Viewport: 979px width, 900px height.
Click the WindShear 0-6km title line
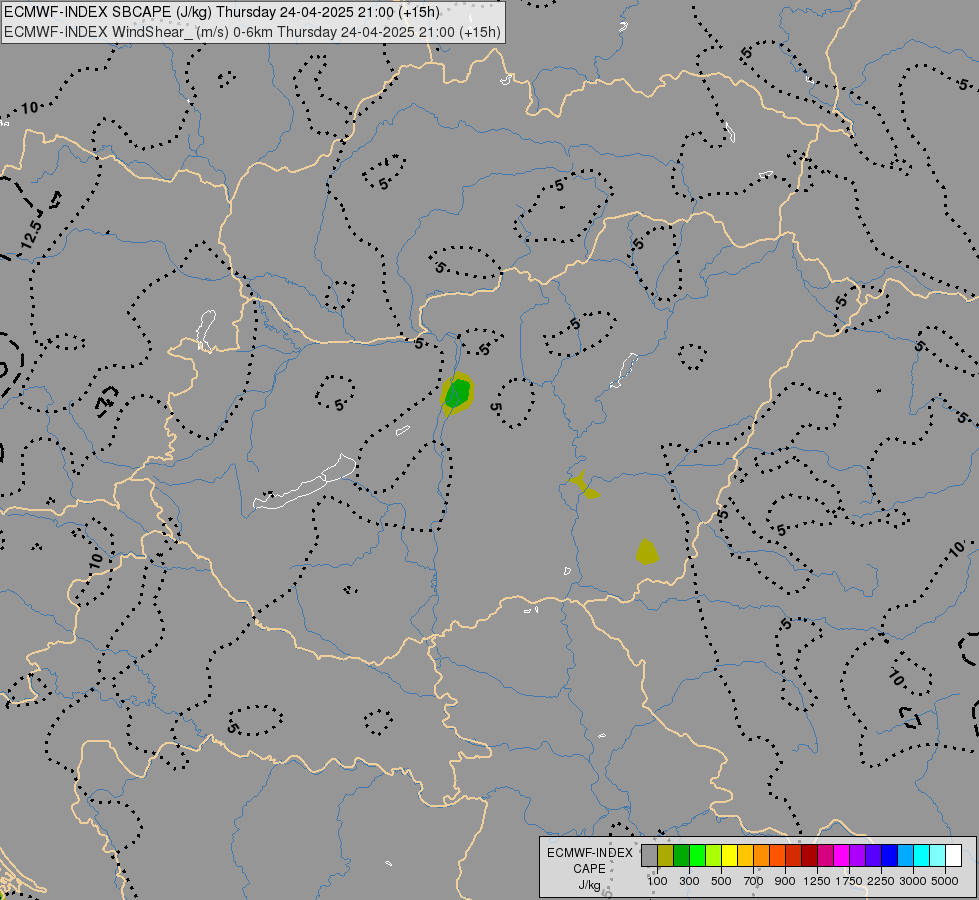(x=252, y=32)
